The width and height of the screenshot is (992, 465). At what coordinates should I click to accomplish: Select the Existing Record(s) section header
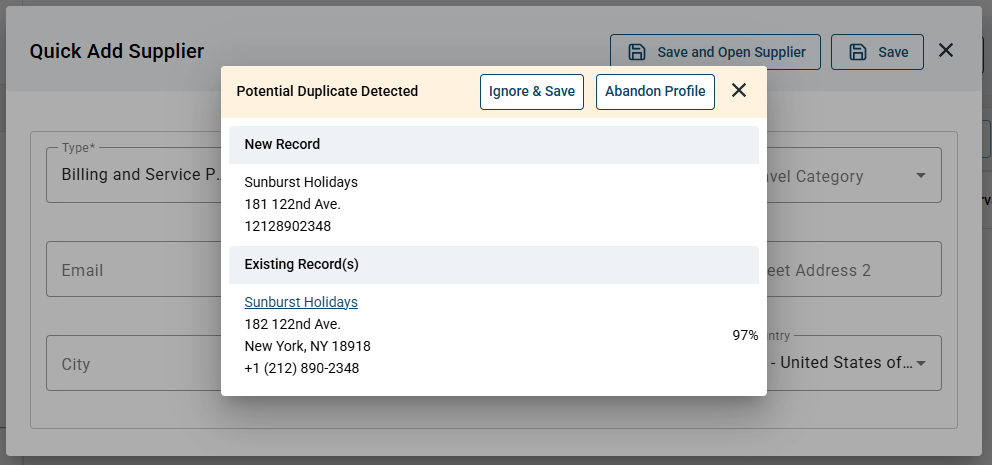pyautogui.click(x=493, y=265)
